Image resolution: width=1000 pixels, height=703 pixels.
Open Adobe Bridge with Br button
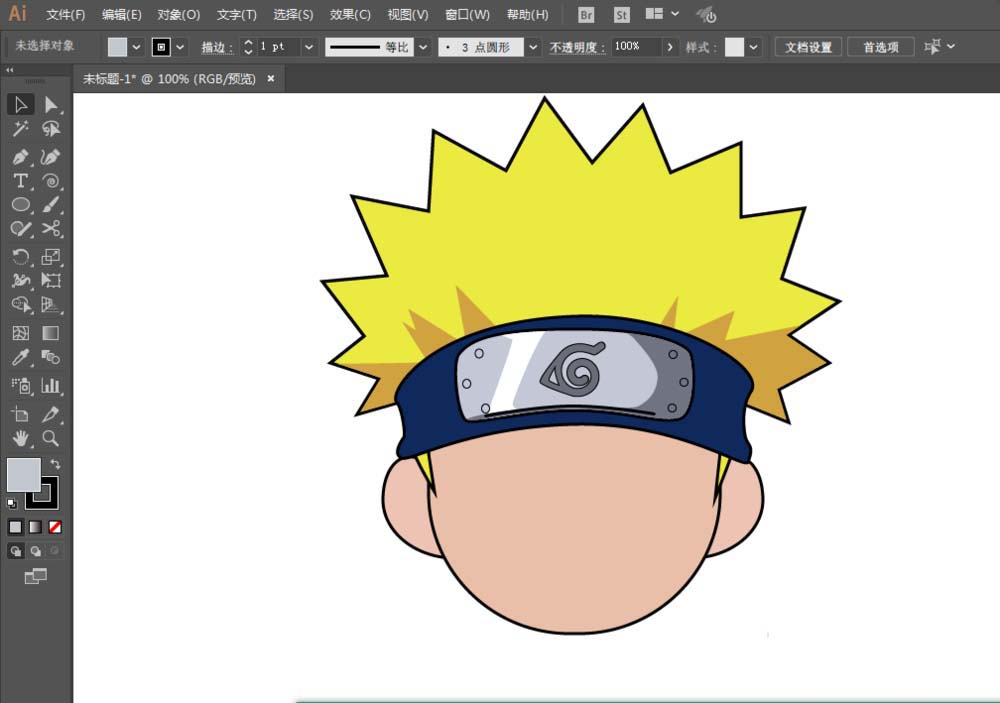tap(585, 15)
